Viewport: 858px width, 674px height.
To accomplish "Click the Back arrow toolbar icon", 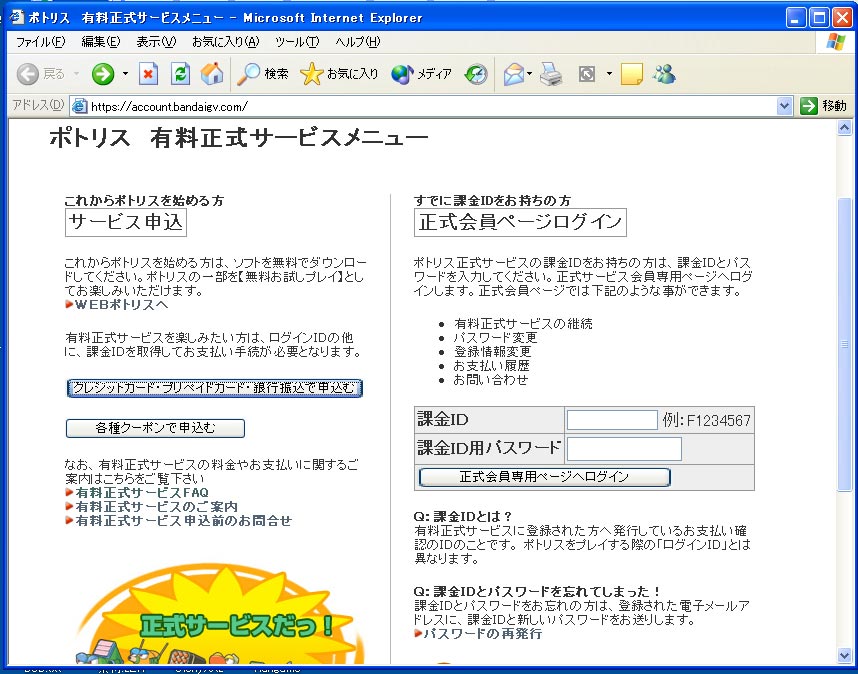I will [x=27, y=74].
